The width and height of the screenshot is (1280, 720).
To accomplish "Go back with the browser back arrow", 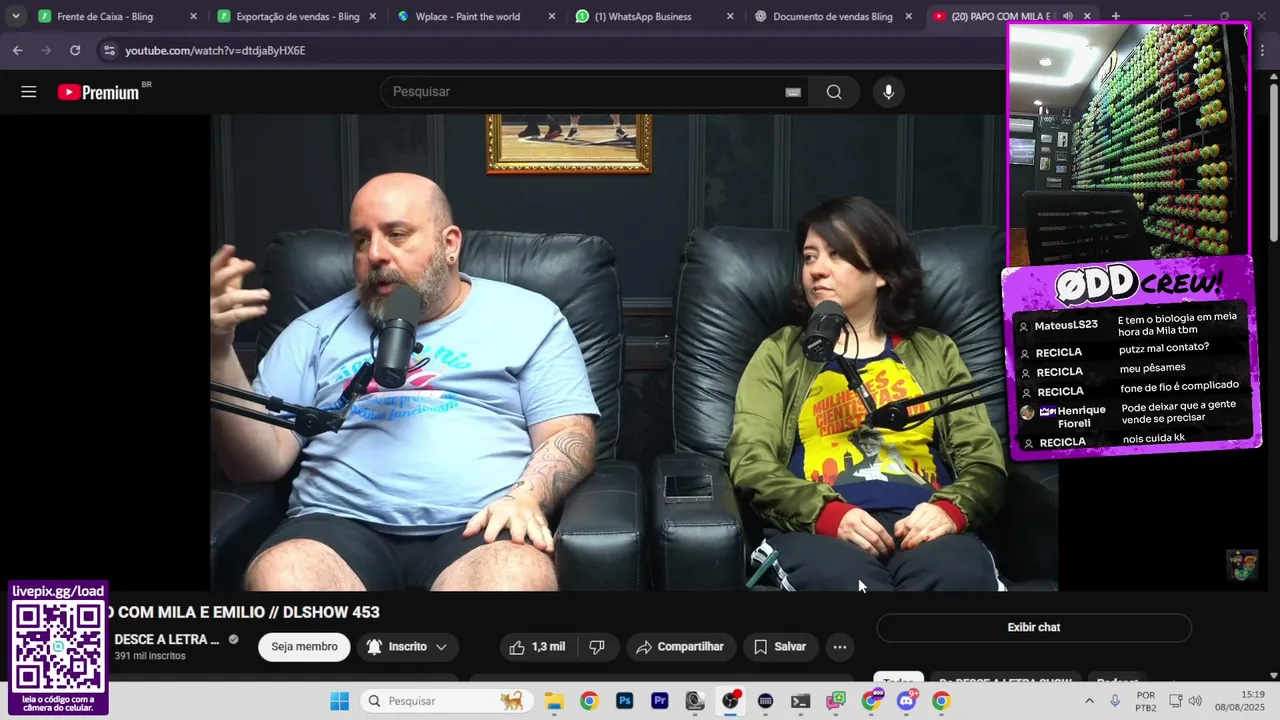I will click(17, 50).
